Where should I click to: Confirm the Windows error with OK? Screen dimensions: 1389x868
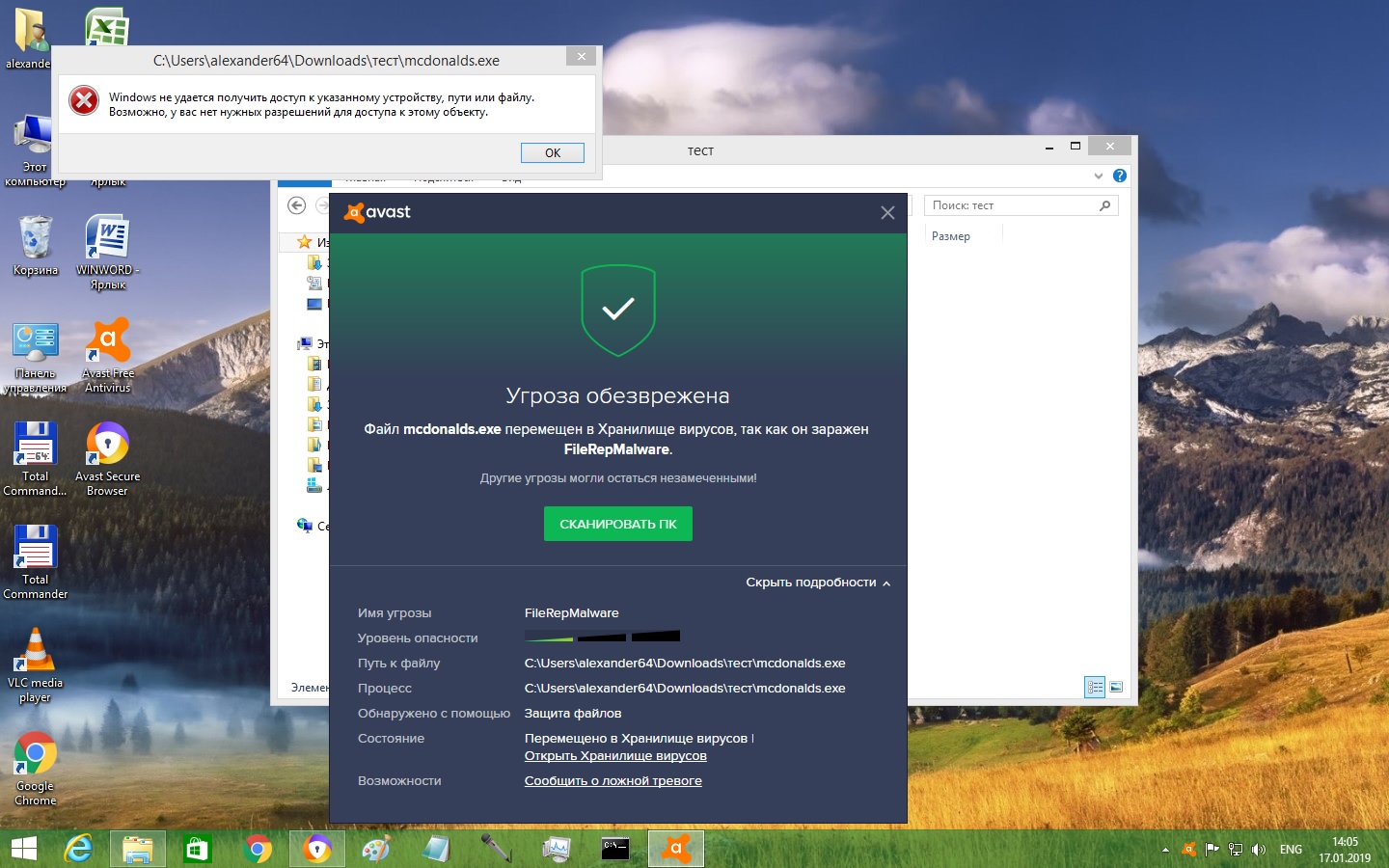(x=553, y=152)
